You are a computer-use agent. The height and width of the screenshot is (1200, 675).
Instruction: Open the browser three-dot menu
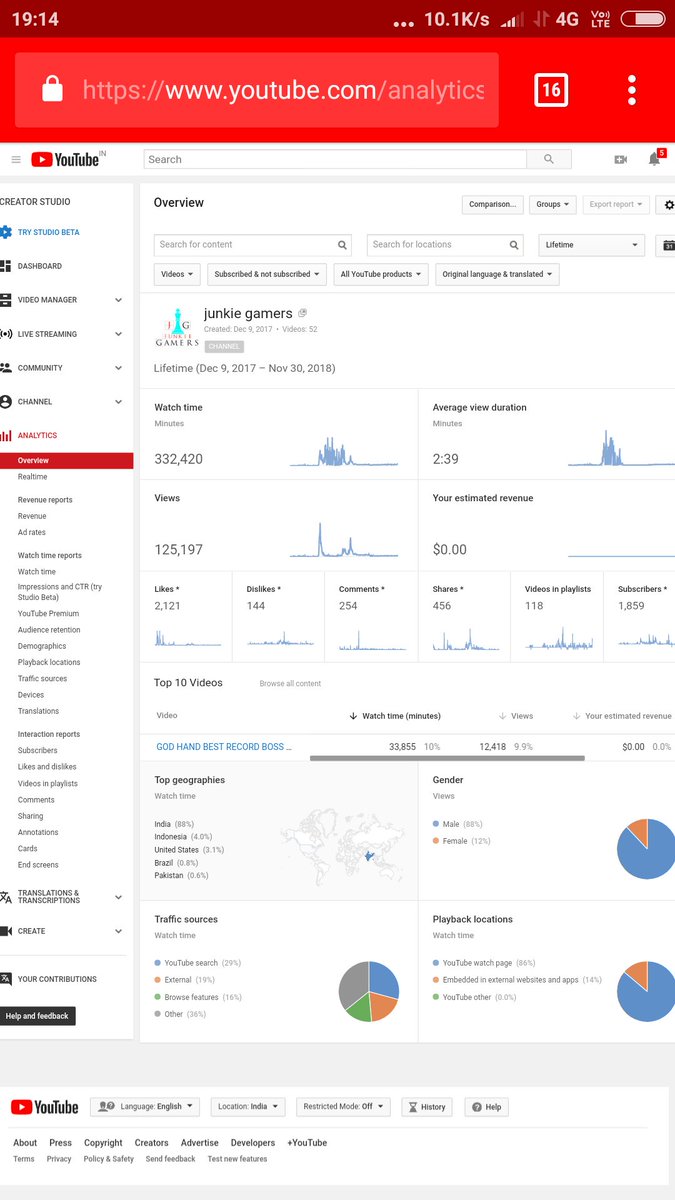(632, 90)
